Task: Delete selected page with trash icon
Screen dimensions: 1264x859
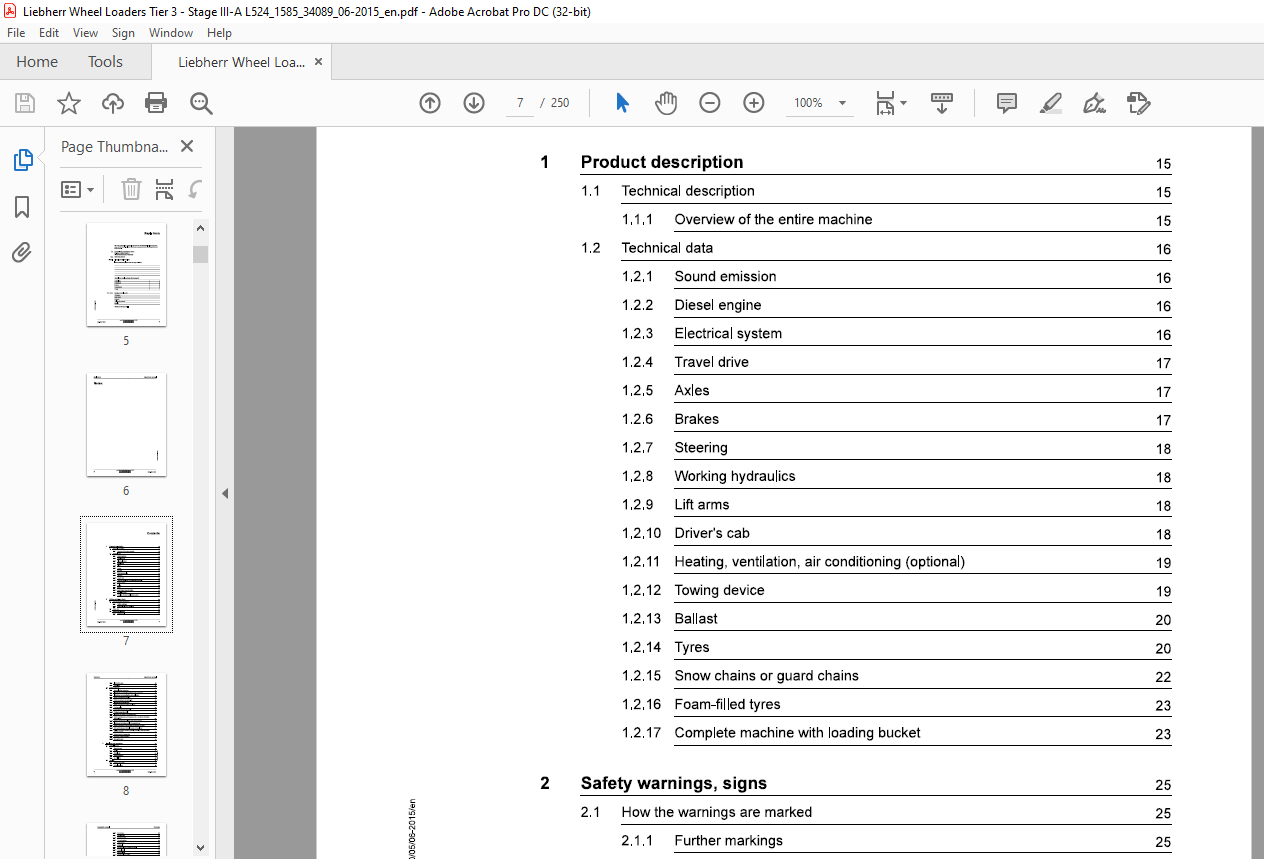Action: tap(131, 189)
